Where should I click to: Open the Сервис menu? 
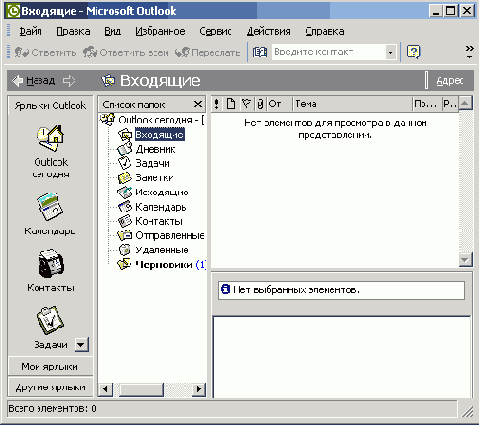[x=215, y=31]
